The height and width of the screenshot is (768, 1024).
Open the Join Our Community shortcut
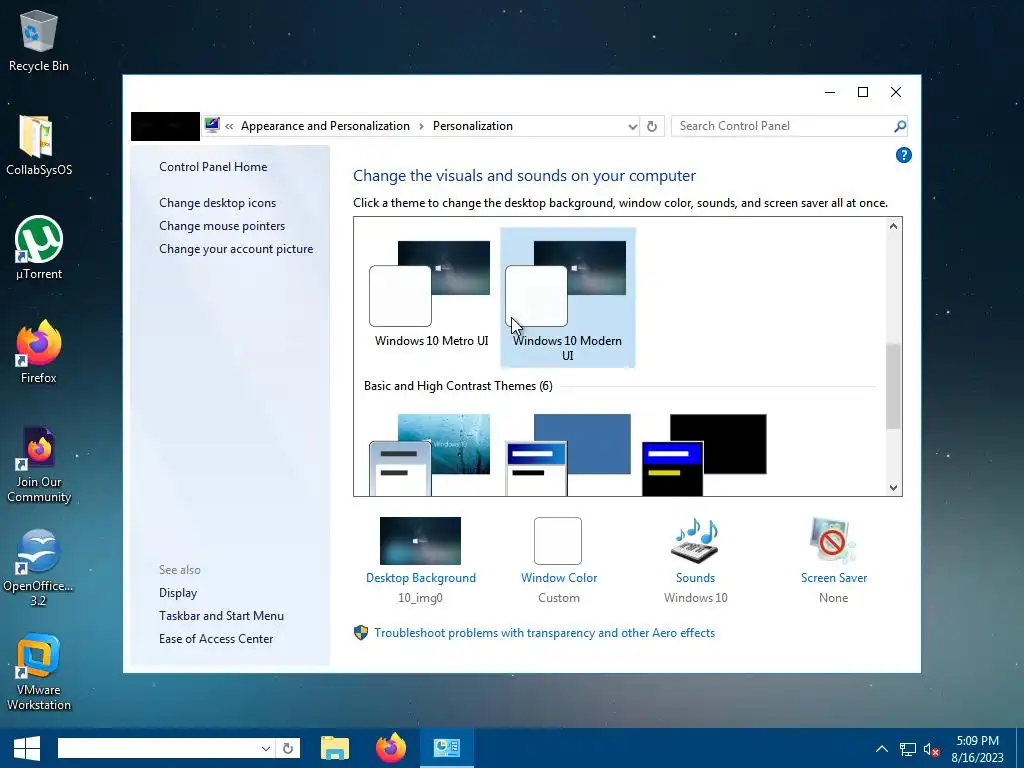39,464
